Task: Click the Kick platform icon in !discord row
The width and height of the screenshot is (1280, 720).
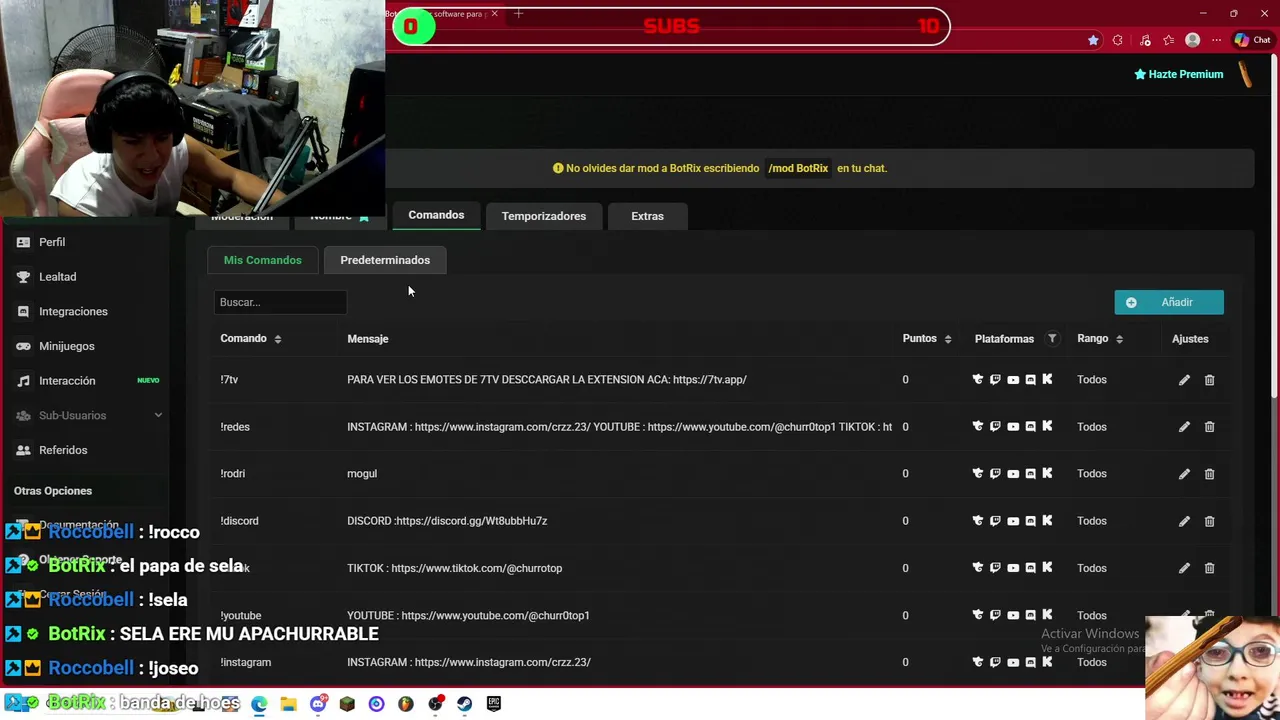Action: (x=1047, y=521)
